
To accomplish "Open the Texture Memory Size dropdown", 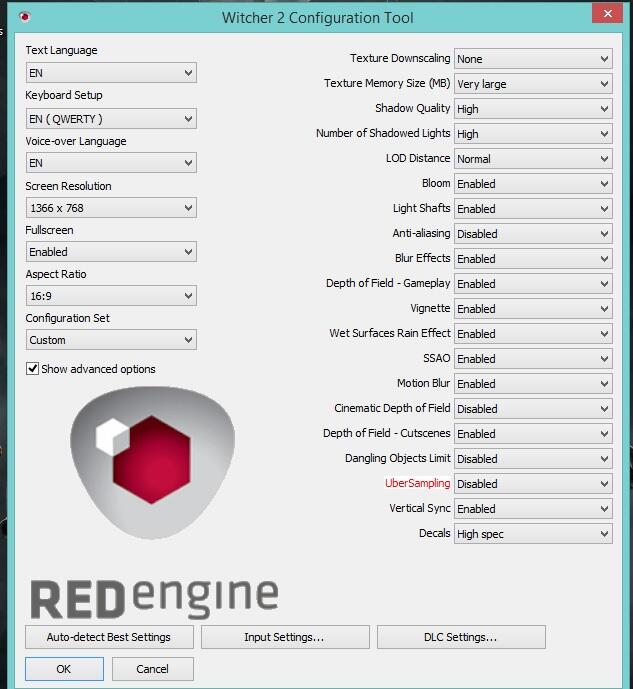I will click(x=533, y=83).
